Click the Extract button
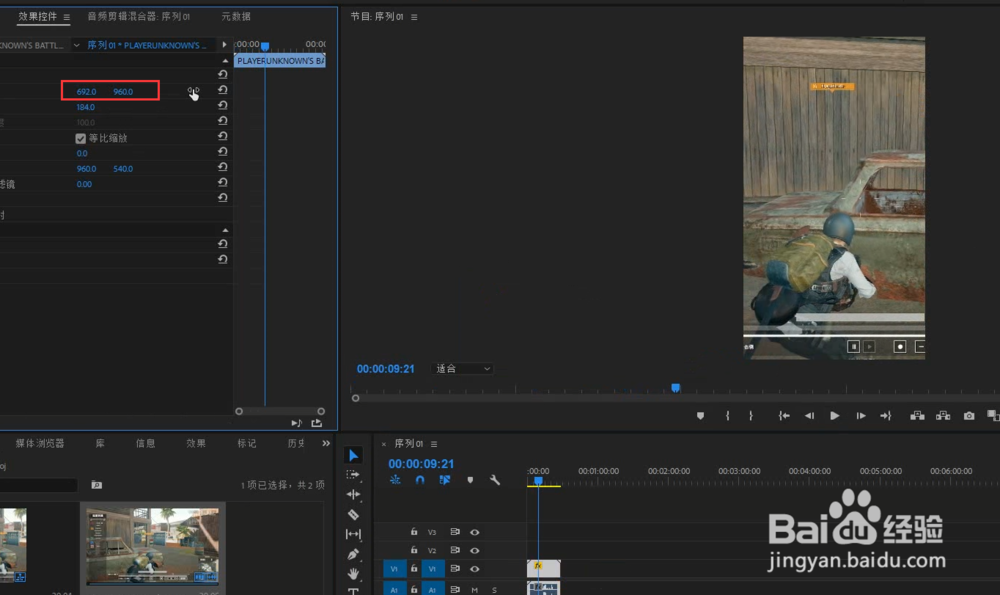1000x595 pixels. pyautogui.click(x=943, y=416)
